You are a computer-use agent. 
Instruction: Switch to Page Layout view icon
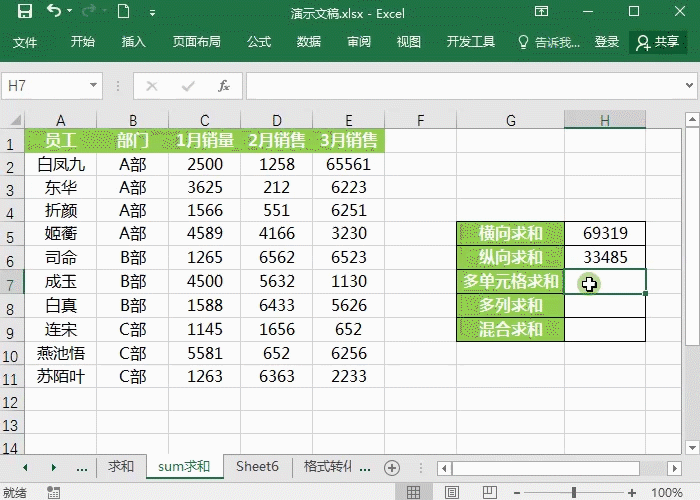pos(451,492)
